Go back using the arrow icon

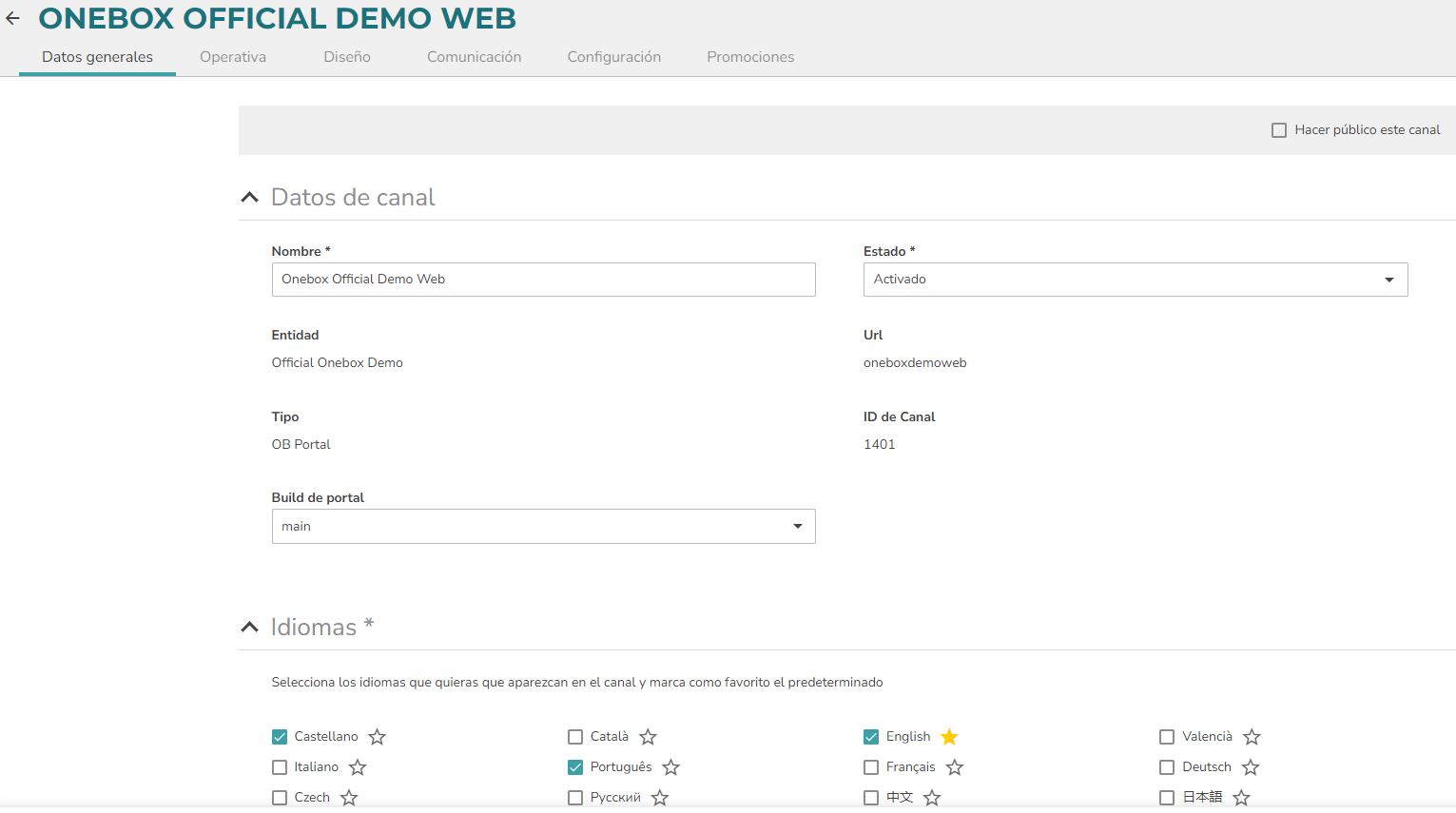(12, 18)
